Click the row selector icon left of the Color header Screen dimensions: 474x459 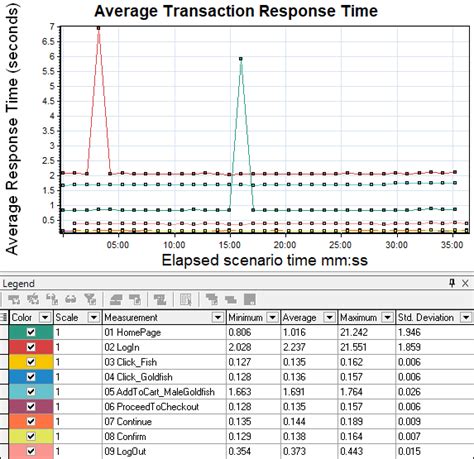4,317
